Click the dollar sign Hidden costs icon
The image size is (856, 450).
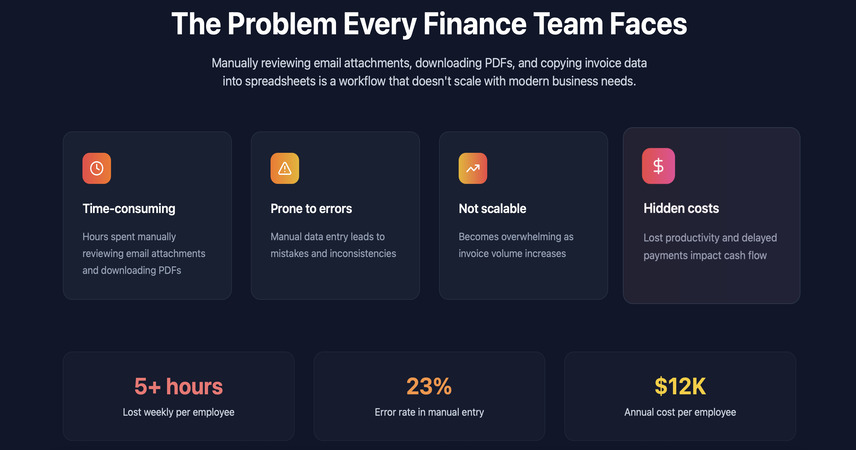coord(658,166)
